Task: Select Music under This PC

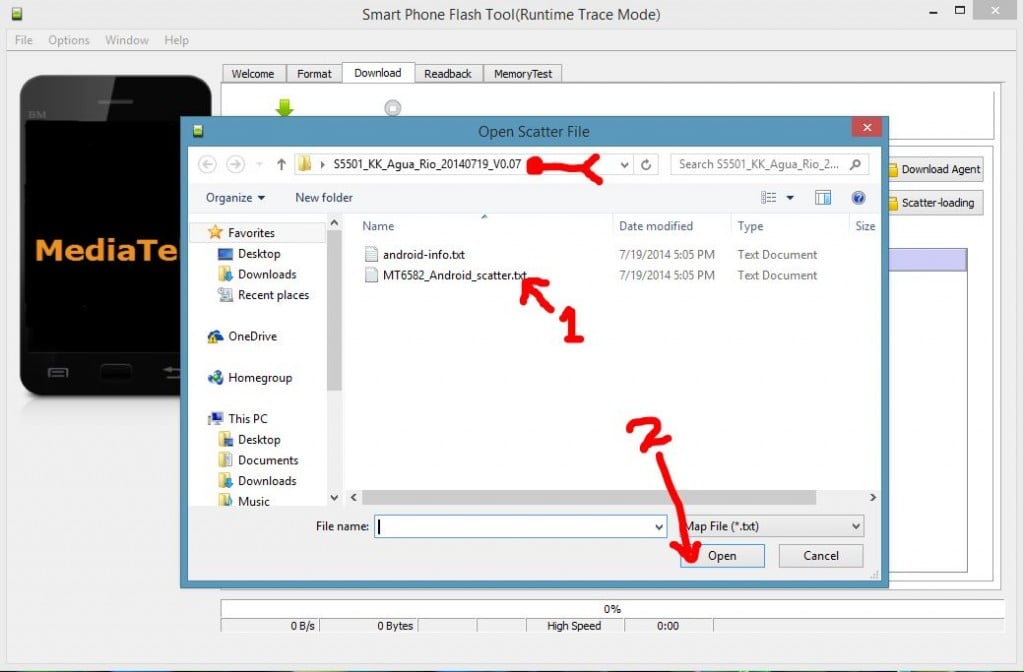Action: coord(253,502)
